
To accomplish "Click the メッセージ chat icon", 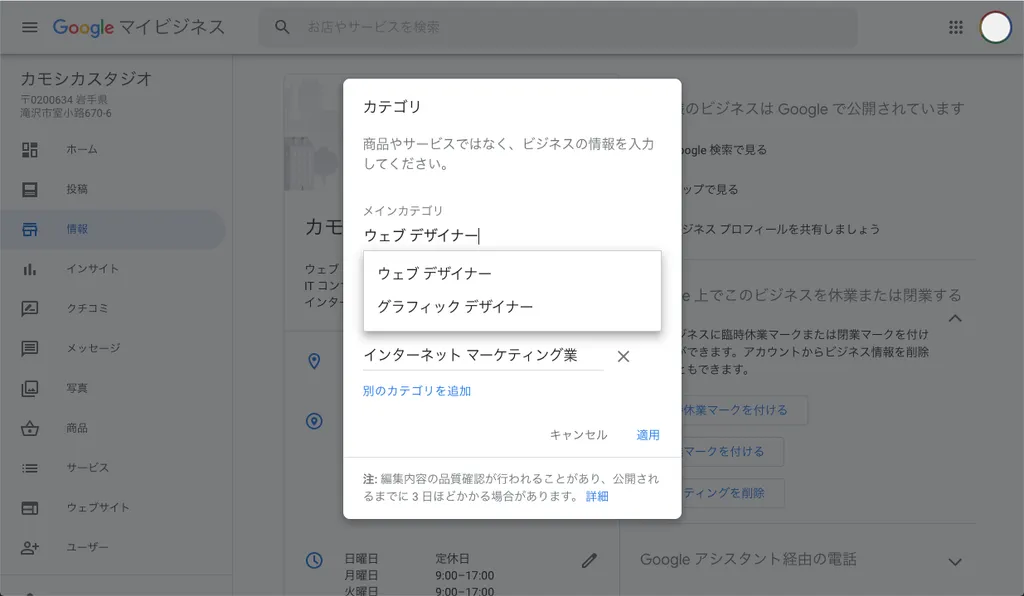I will [29, 349].
